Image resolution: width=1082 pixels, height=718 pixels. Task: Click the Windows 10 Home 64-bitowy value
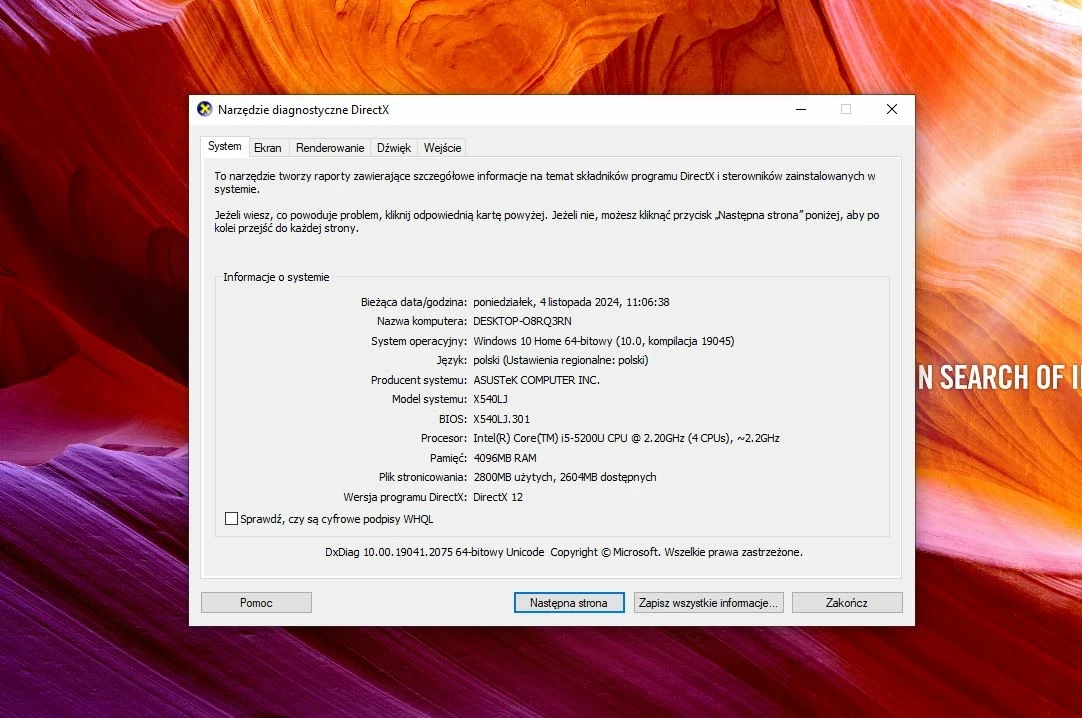coord(604,341)
